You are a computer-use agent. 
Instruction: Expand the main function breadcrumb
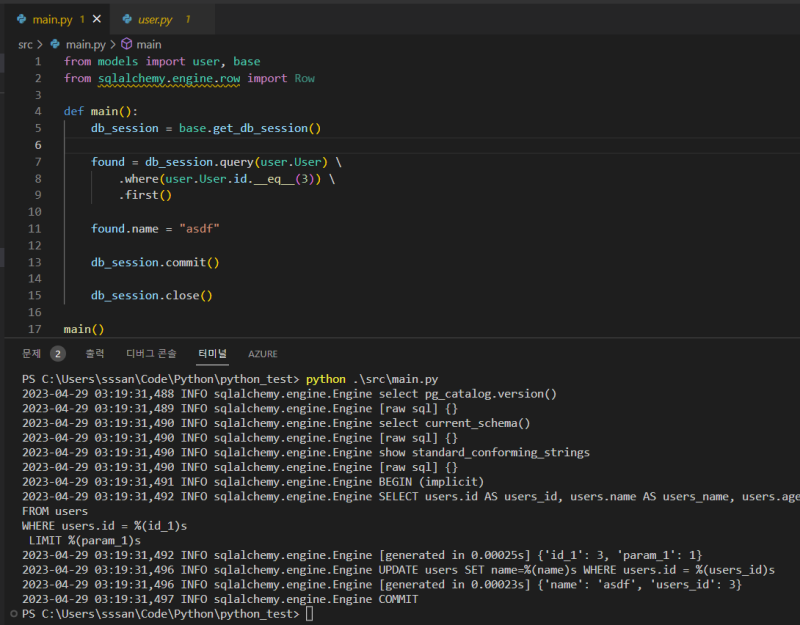(x=149, y=44)
